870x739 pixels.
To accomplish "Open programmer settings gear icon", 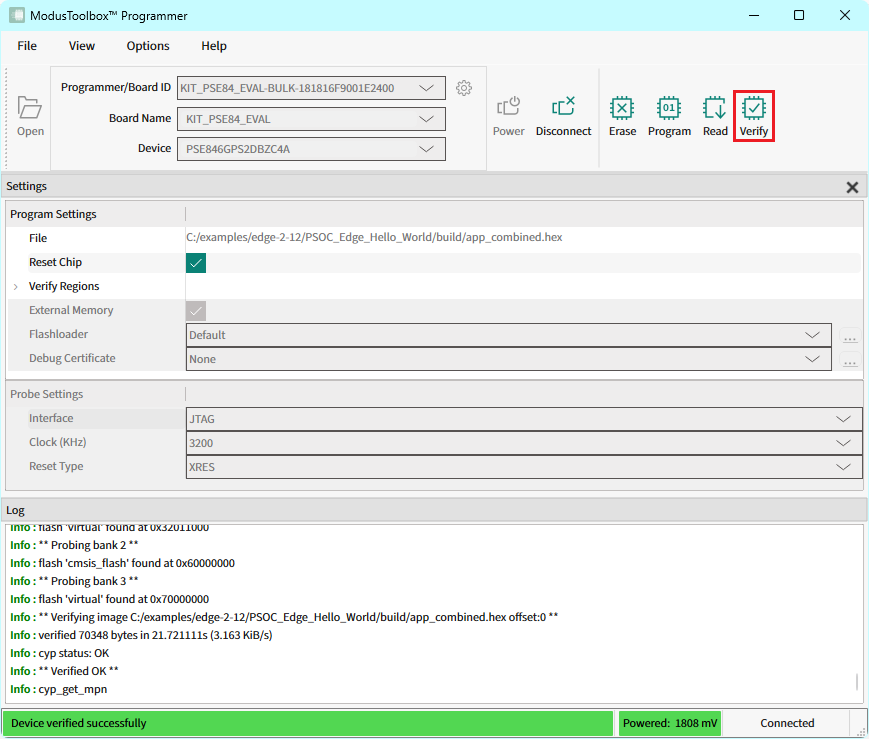I will click(464, 88).
